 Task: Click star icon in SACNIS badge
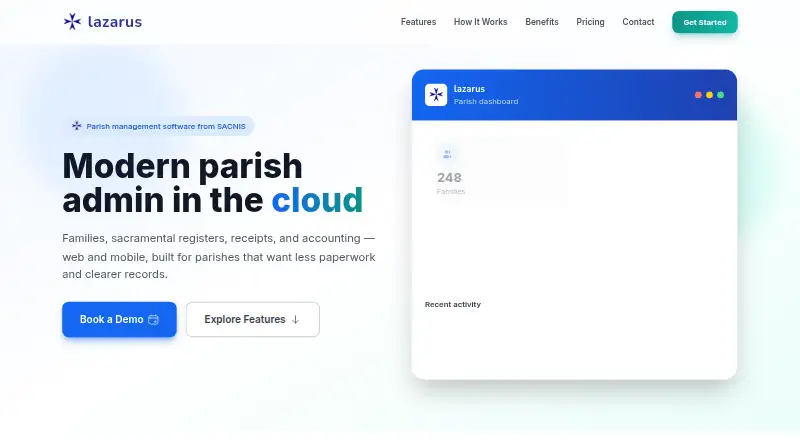pos(77,126)
